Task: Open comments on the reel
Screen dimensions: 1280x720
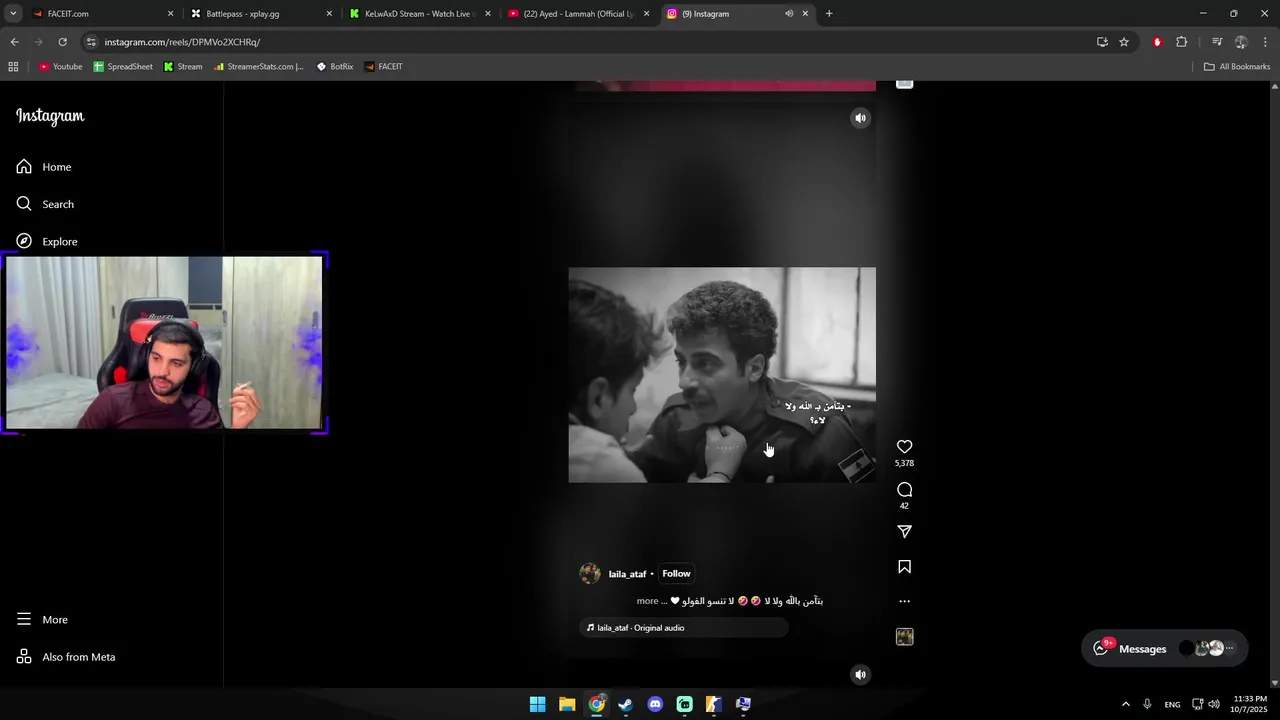Action: pyautogui.click(x=904, y=490)
